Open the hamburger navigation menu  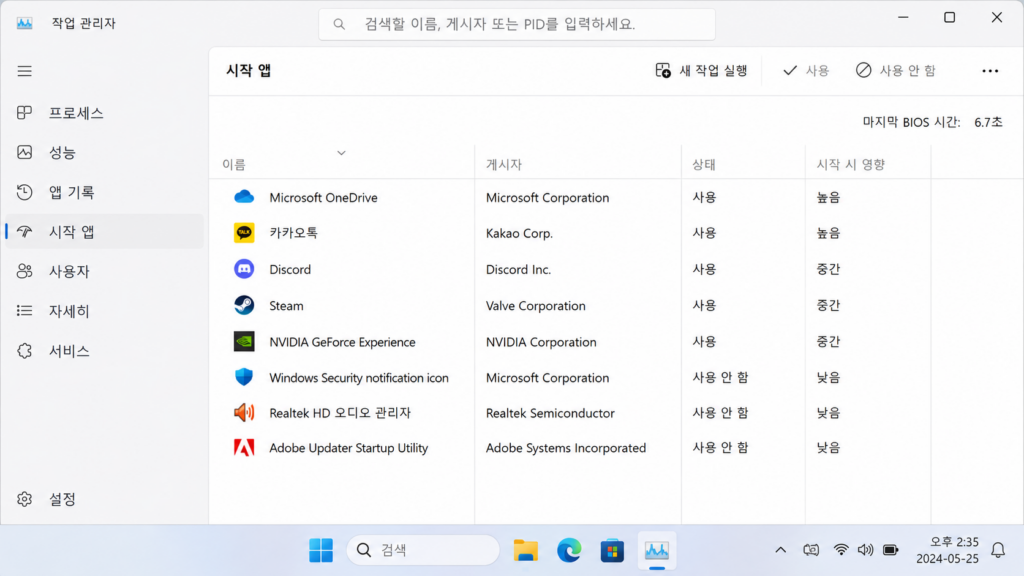[x=25, y=71]
